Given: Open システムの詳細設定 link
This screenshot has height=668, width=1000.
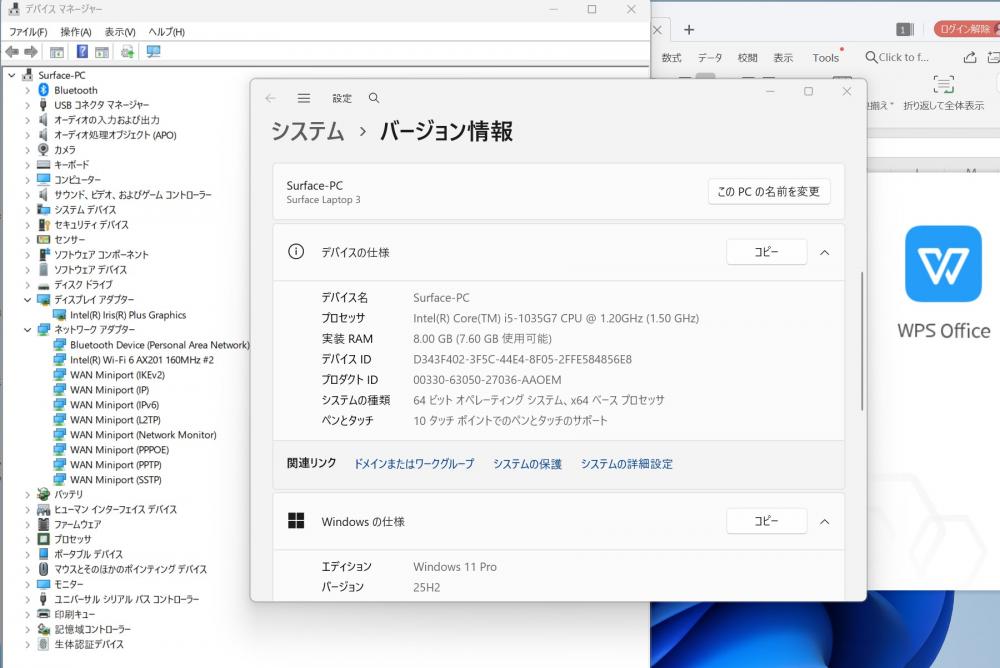Looking at the screenshot, I should click(626, 464).
